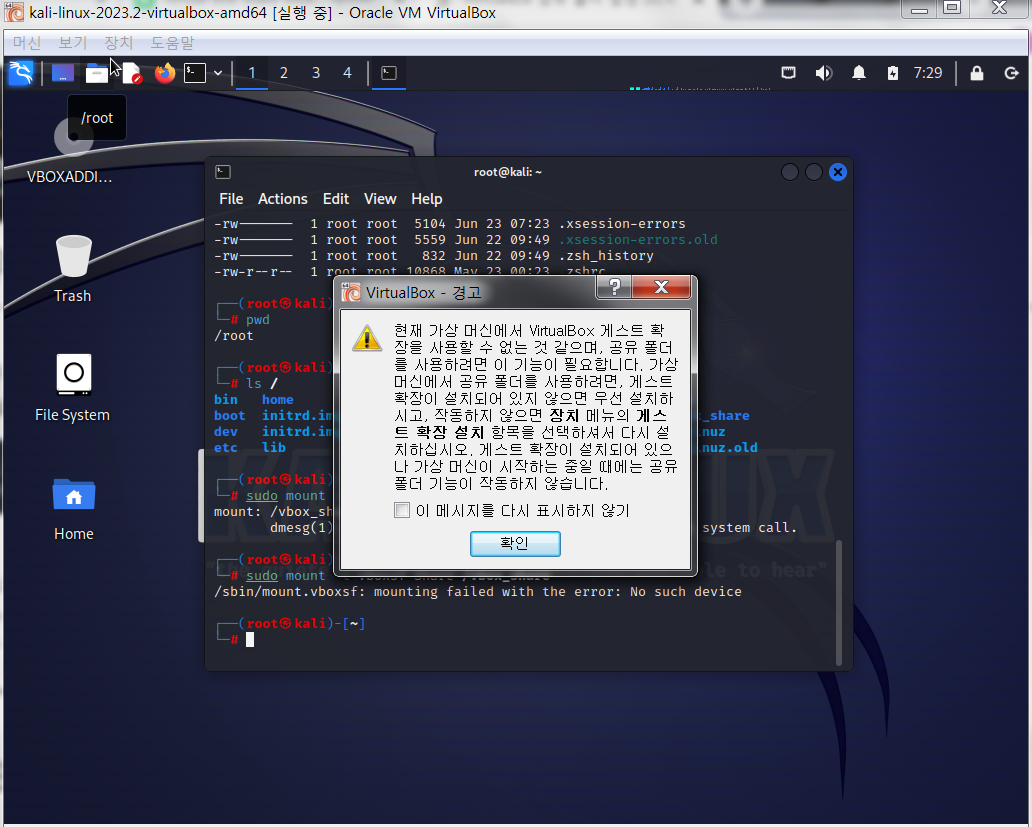Open the terminal View menu

tap(380, 199)
